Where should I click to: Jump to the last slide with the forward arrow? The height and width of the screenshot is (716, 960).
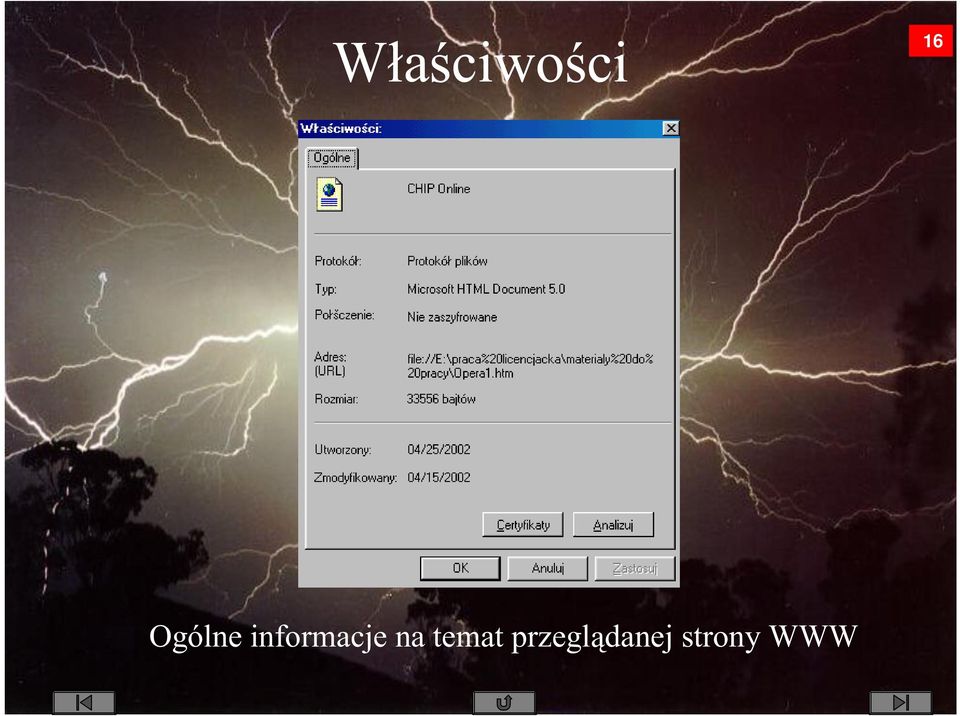click(901, 702)
